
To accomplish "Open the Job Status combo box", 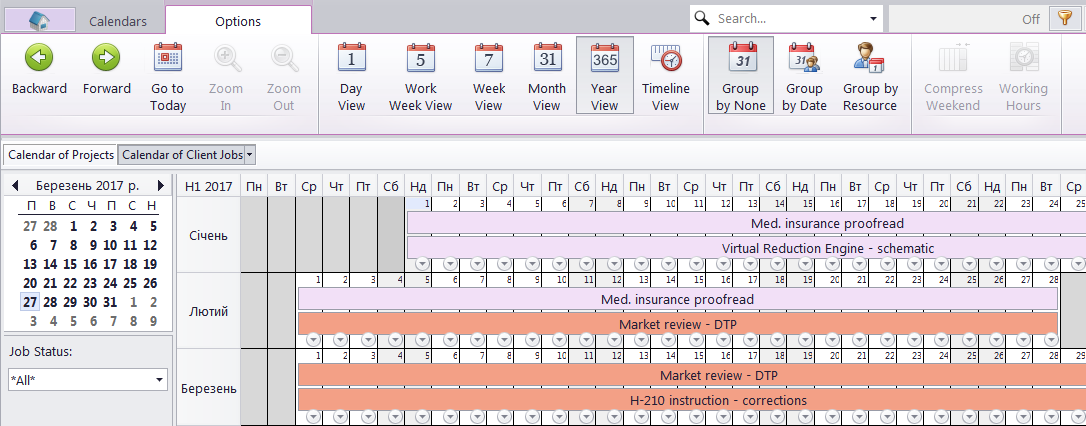I will pos(86,380).
